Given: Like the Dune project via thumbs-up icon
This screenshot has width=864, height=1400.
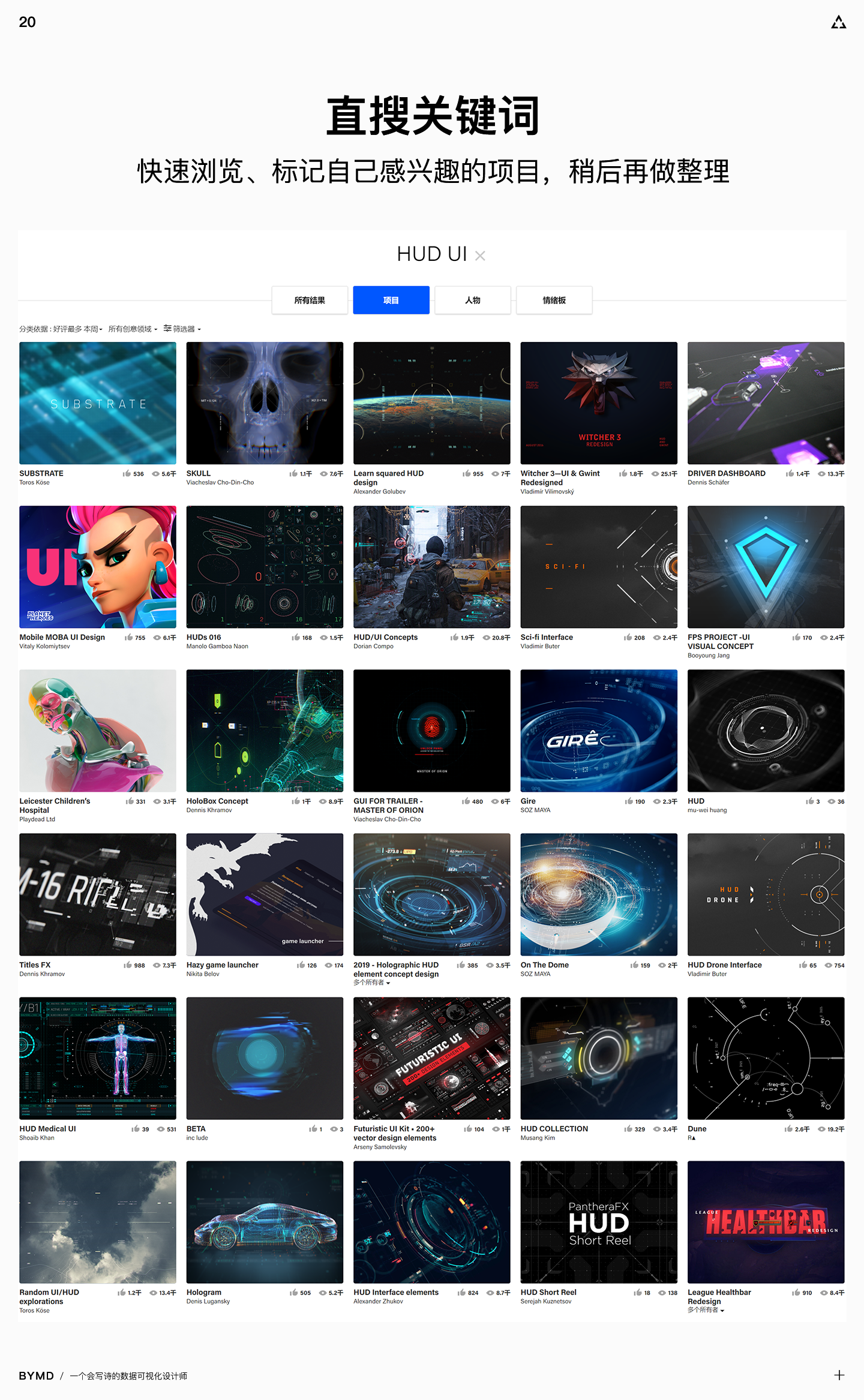Looking at the screenshot, I should [x=788, y=1129].
